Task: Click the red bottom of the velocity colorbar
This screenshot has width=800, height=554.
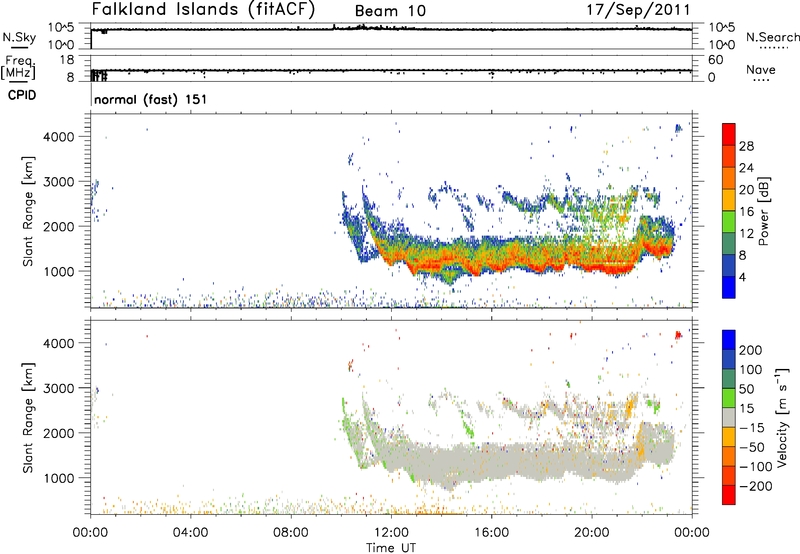Action: click(729, 495)
